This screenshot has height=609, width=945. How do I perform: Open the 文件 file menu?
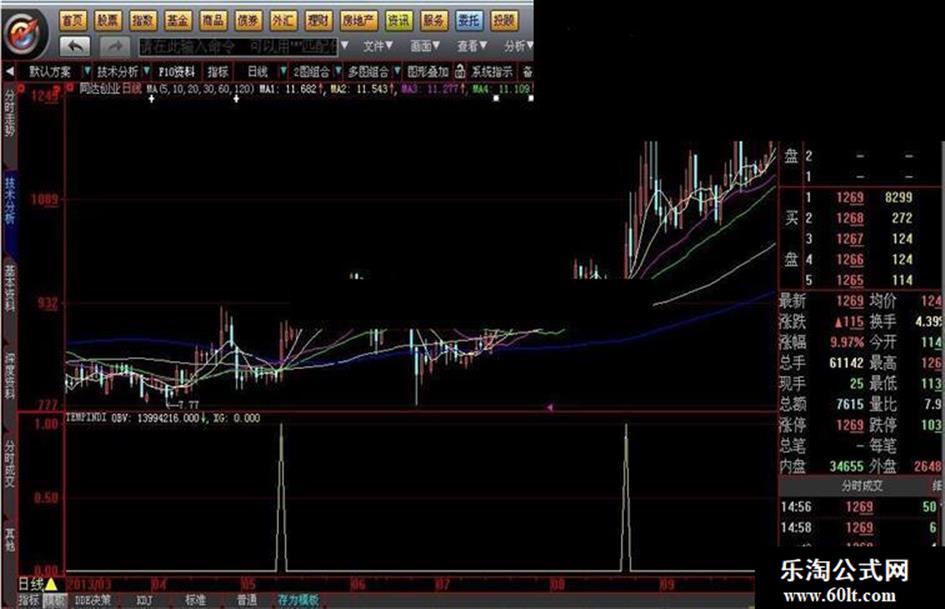point(378,46)
